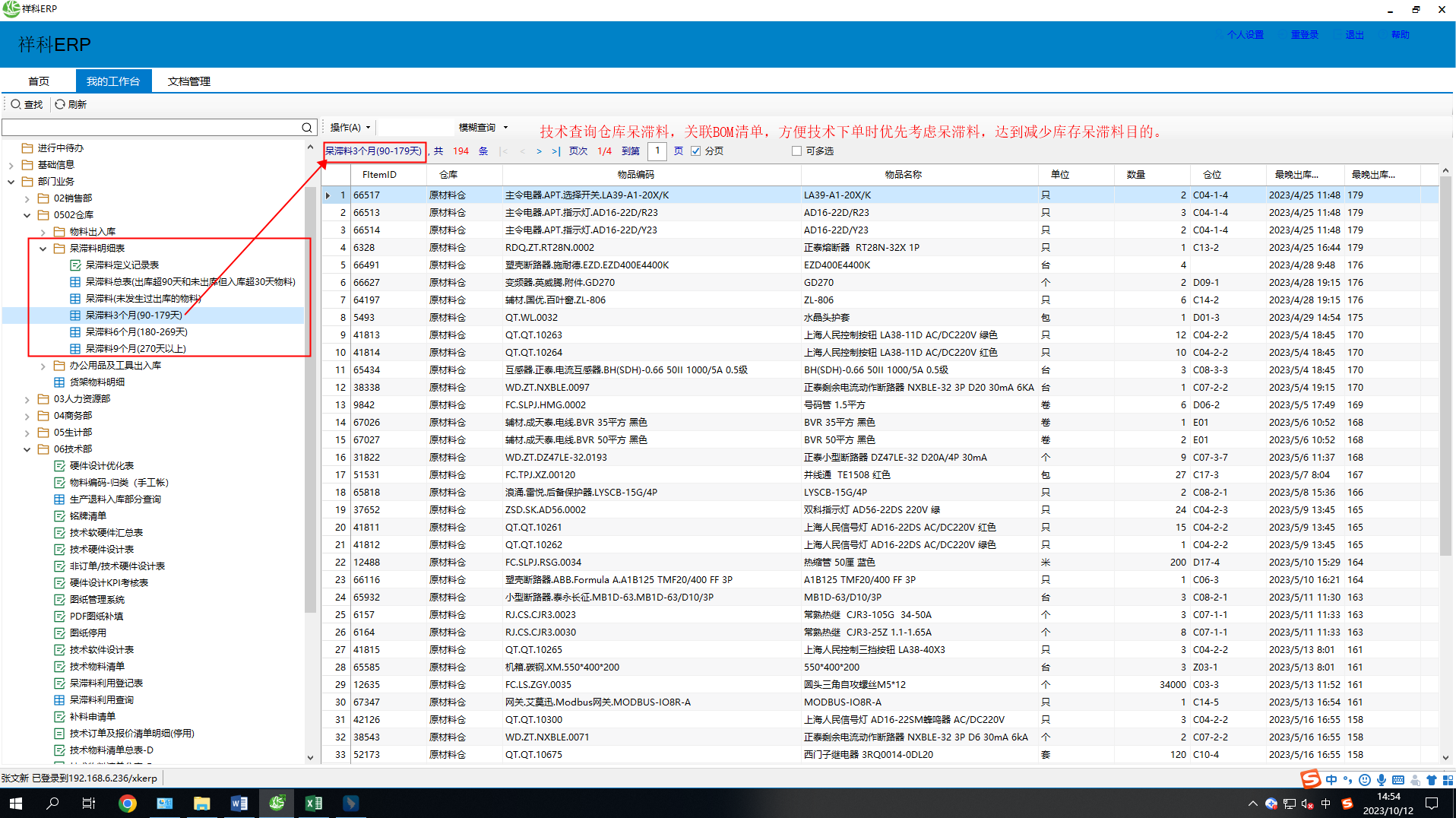The height and width of the screenshot is (818, 1456).
Task: Enable the 可多选 multi-select checkbox
Action: tap(796, 151)
